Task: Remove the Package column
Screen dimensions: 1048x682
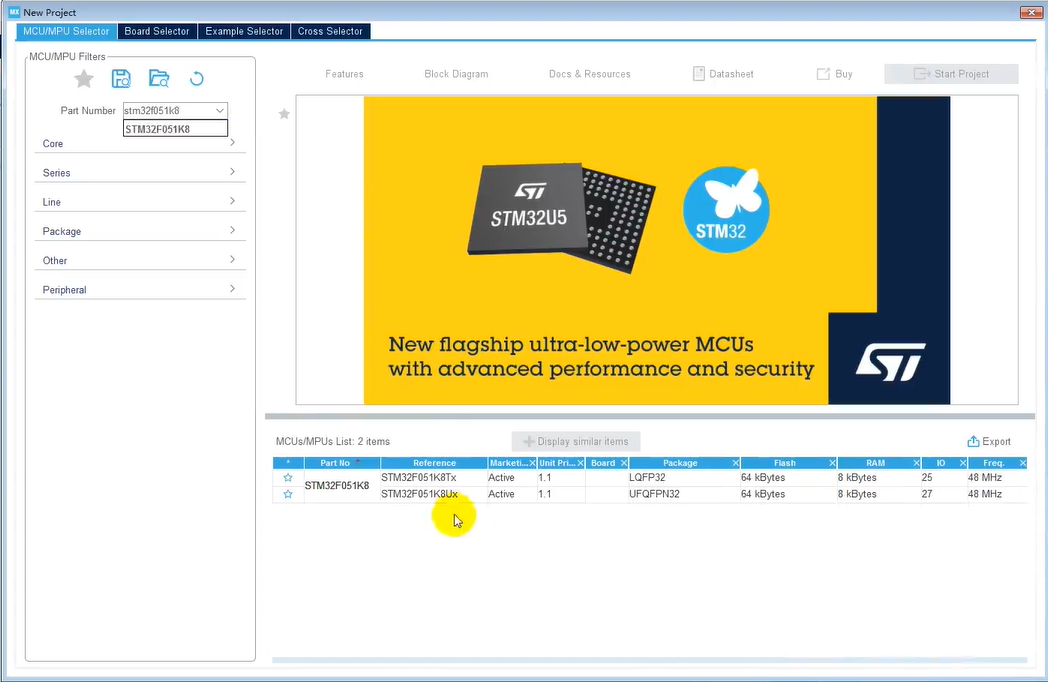Action: pos(735,463)
